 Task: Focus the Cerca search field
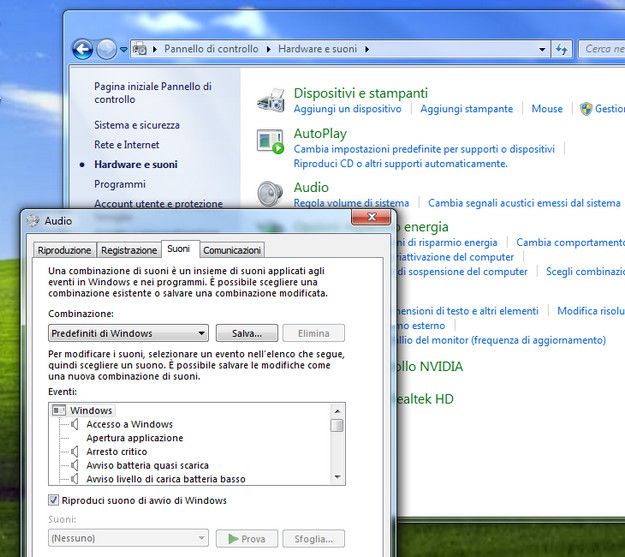(x=602, y=49)
